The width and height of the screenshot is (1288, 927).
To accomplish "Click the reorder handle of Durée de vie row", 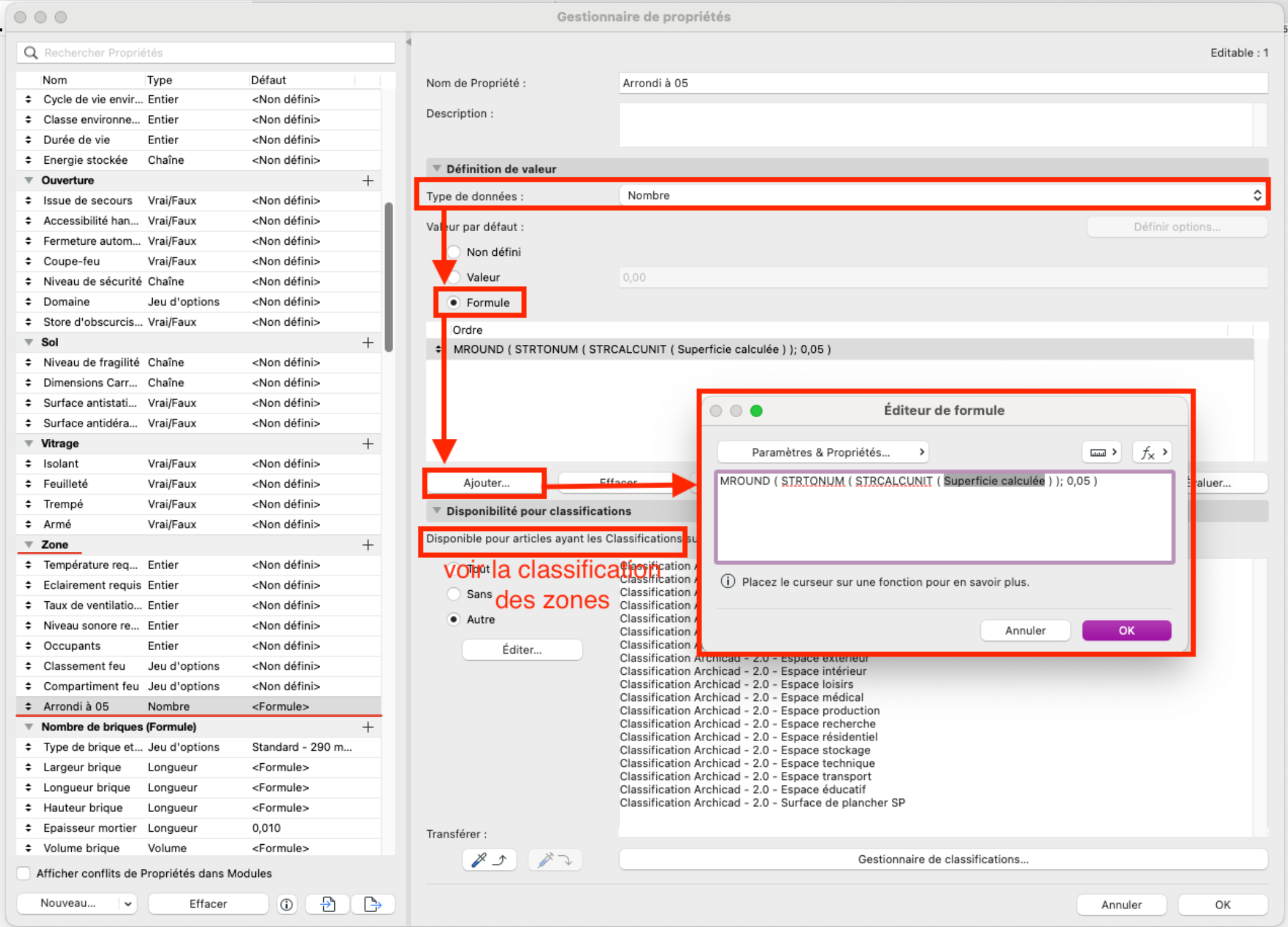I will point(28,140).
